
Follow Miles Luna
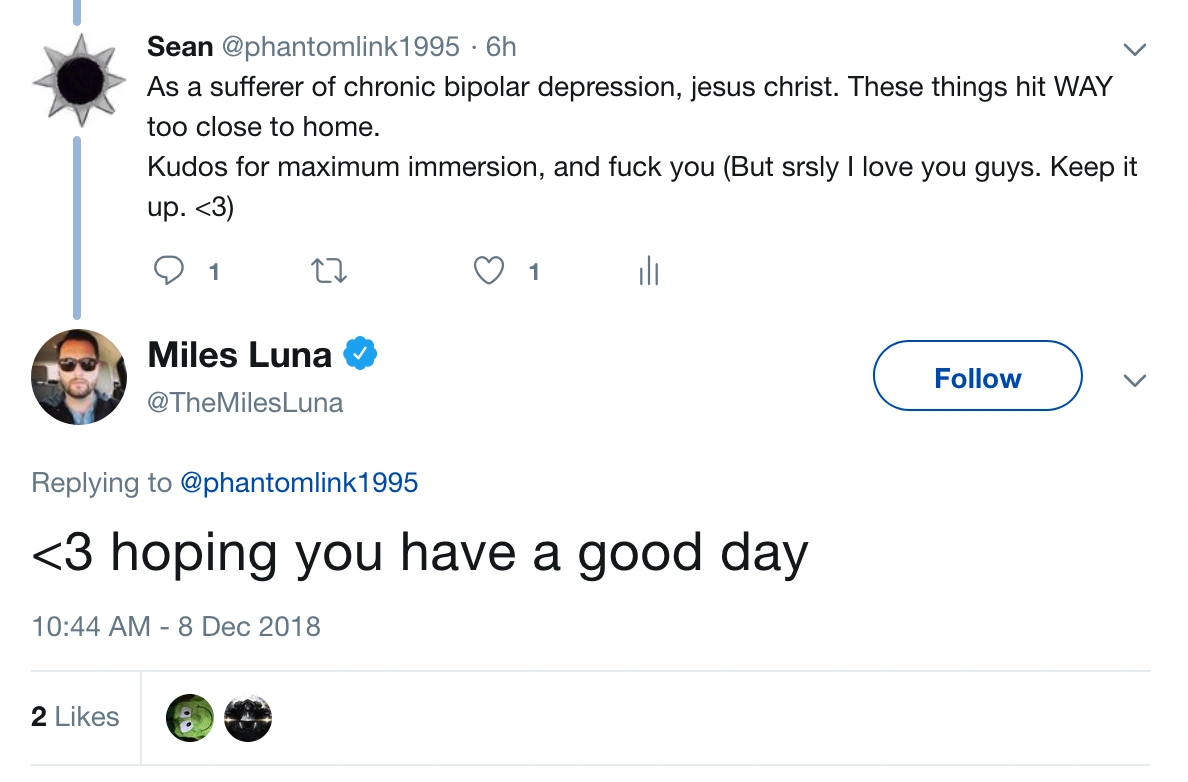(x=977, y=377)
